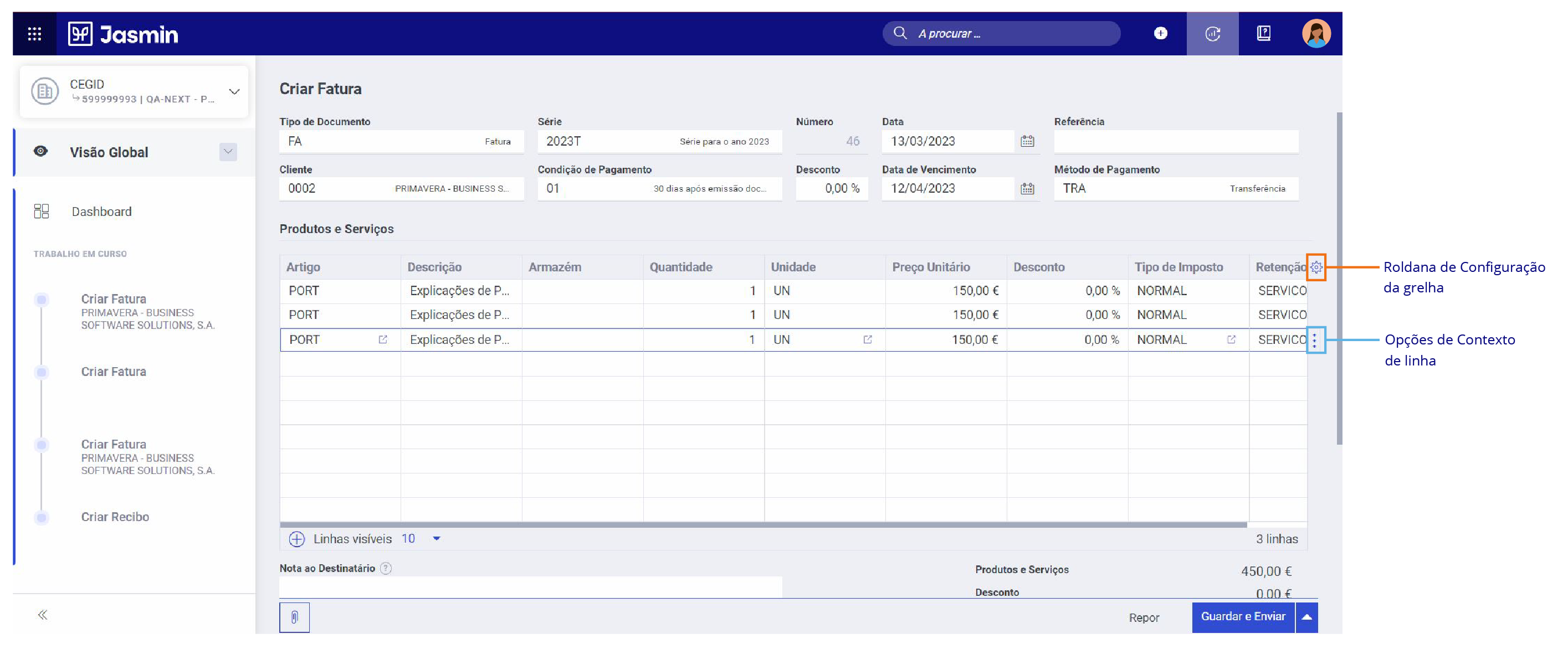
Task: Open Dashboard in the sidebar
Action: tap(101, 212)
